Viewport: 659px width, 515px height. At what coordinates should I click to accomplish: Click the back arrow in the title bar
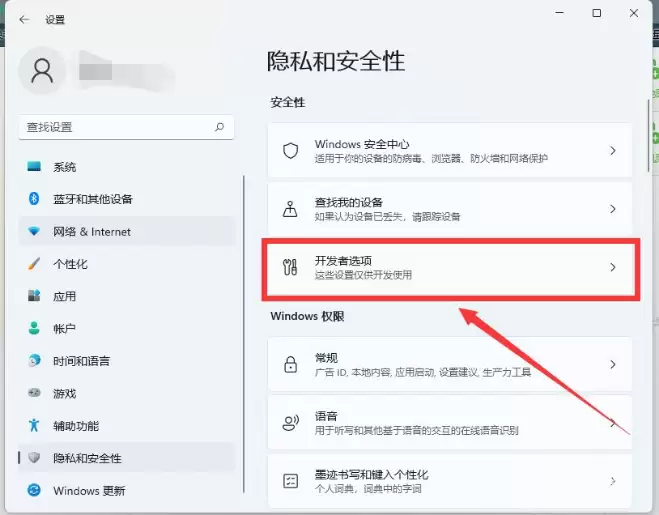click(x=24, y=19)
